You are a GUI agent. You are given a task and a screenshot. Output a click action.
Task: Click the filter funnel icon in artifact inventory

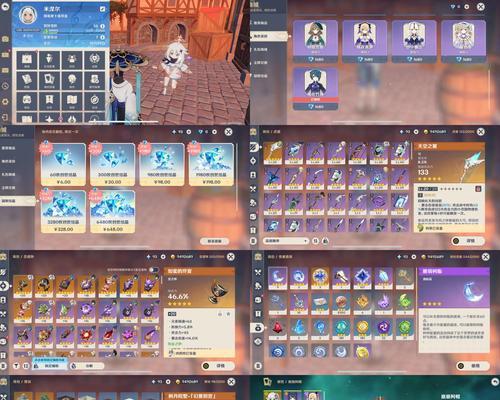(15, 366)
